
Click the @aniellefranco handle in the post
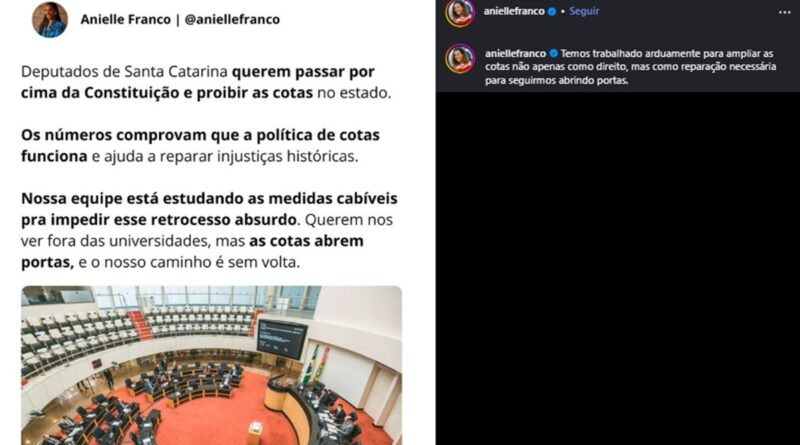(232, 19)
